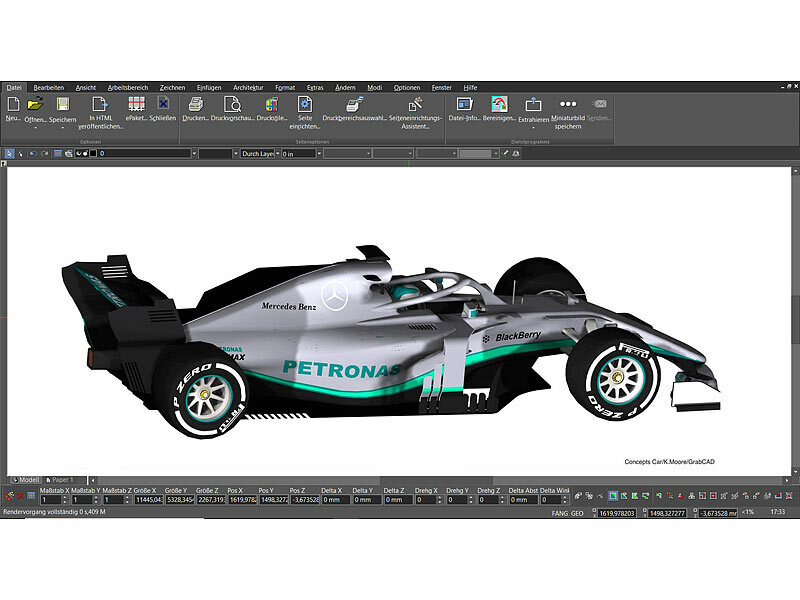
Task: Click the Drehg X spinner arrows
Action: 440,499
